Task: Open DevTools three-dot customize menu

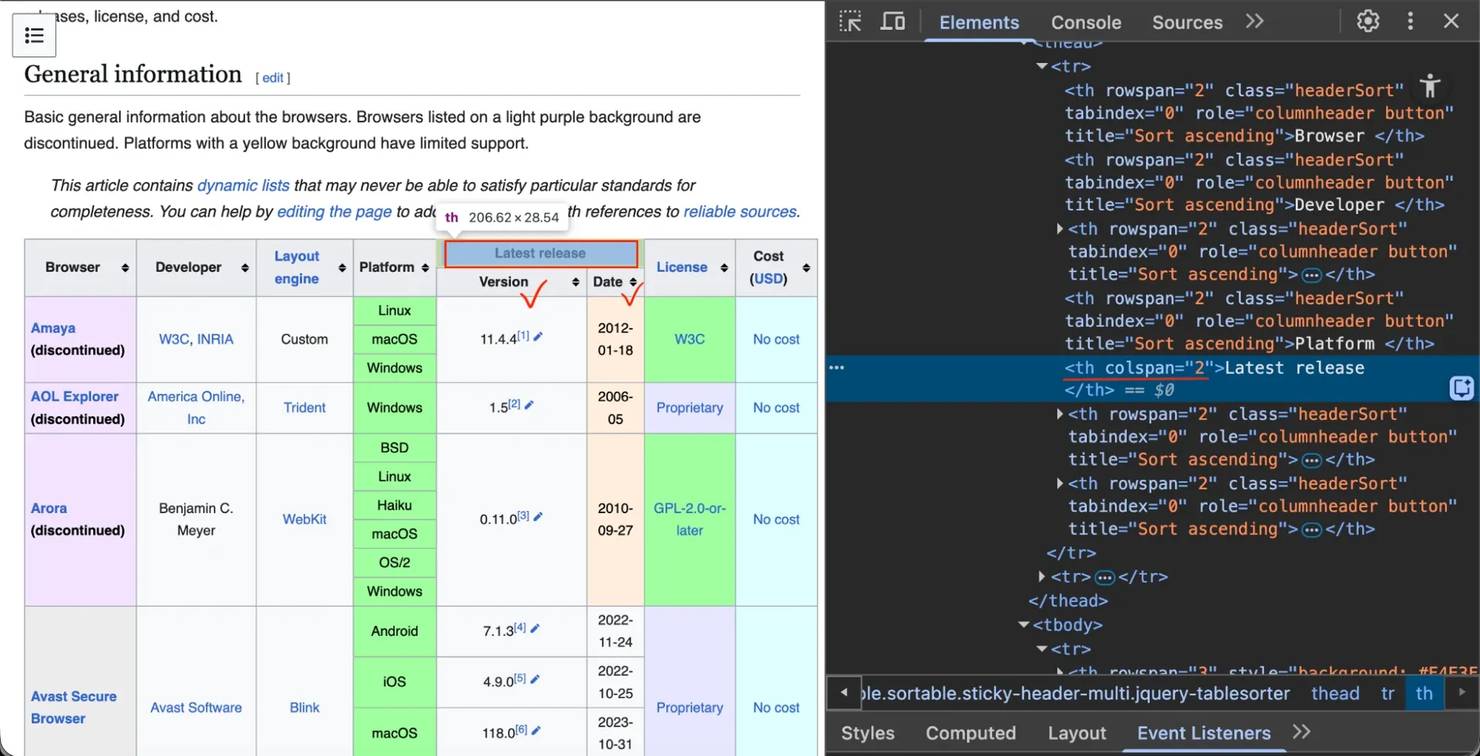Action: point(1410,21)
